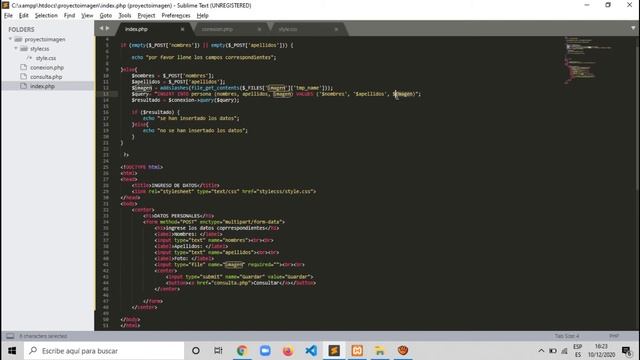Open the notification center icon
This screenshot has width=640, height=360.
click(627, 351)
